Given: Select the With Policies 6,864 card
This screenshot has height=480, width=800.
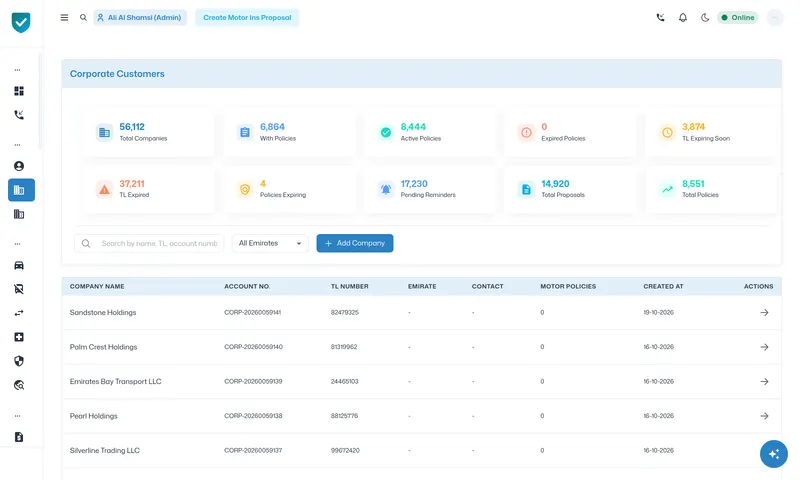Looking at the screenshot, I should click(289, 132).
